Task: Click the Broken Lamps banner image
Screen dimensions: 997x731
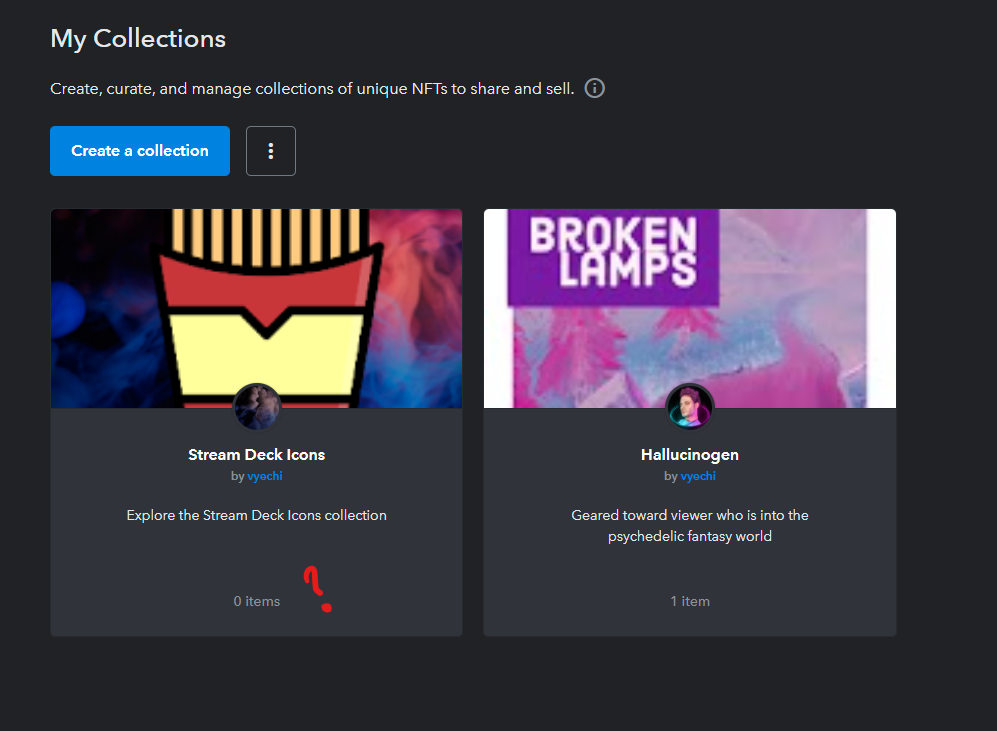Action: [x=689, y=300]
